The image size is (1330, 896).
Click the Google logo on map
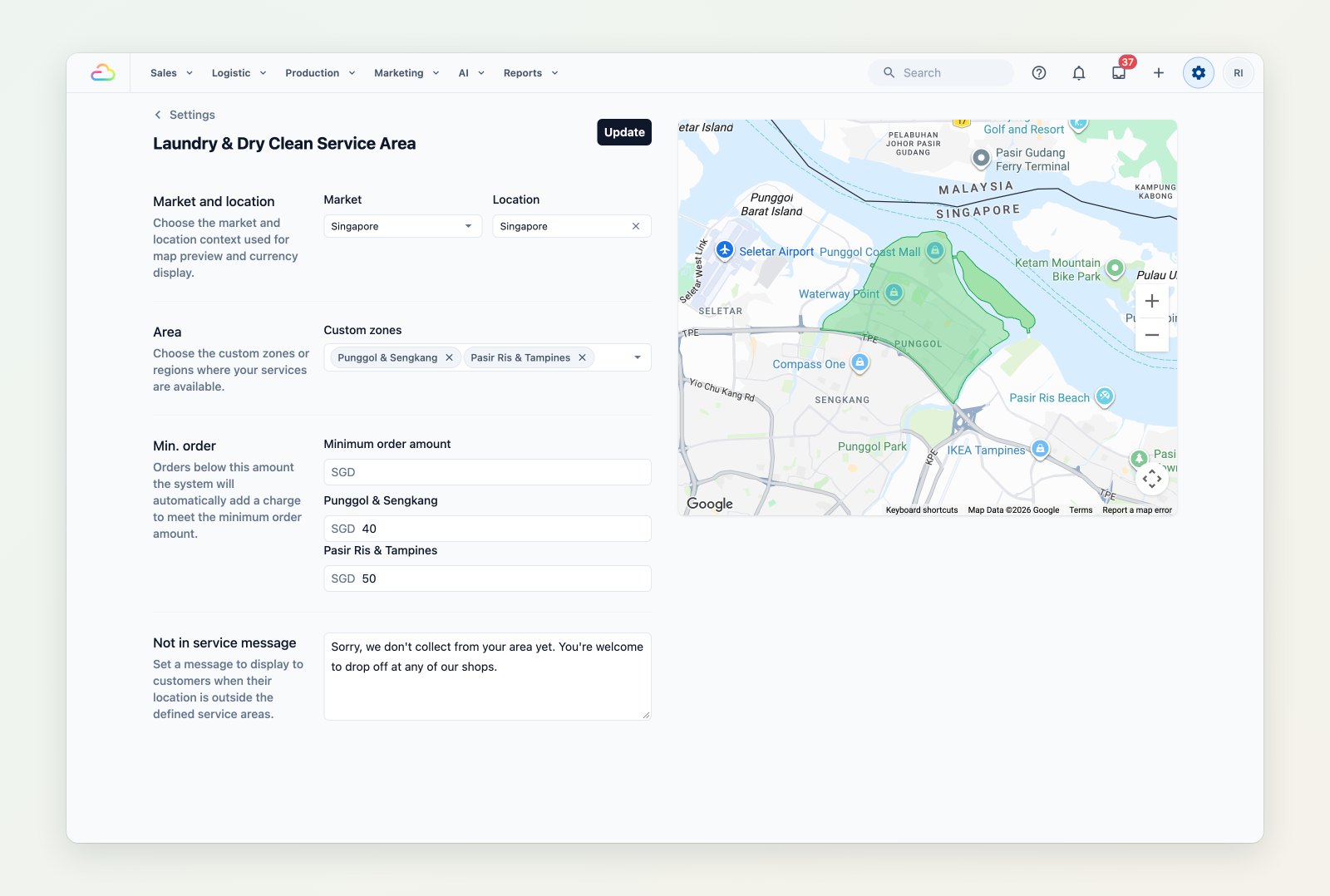coord(710,504)
